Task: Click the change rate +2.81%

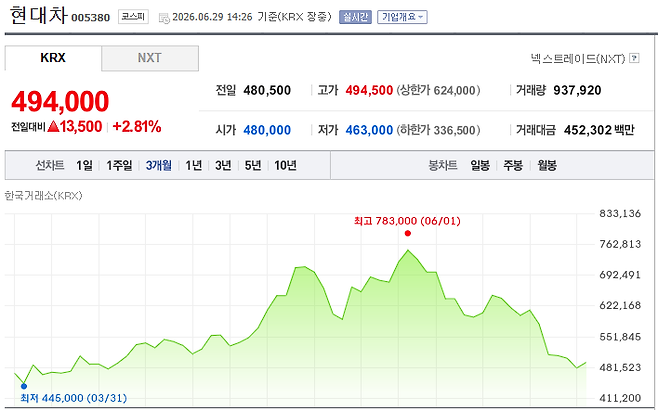Action: coord(137,126)
